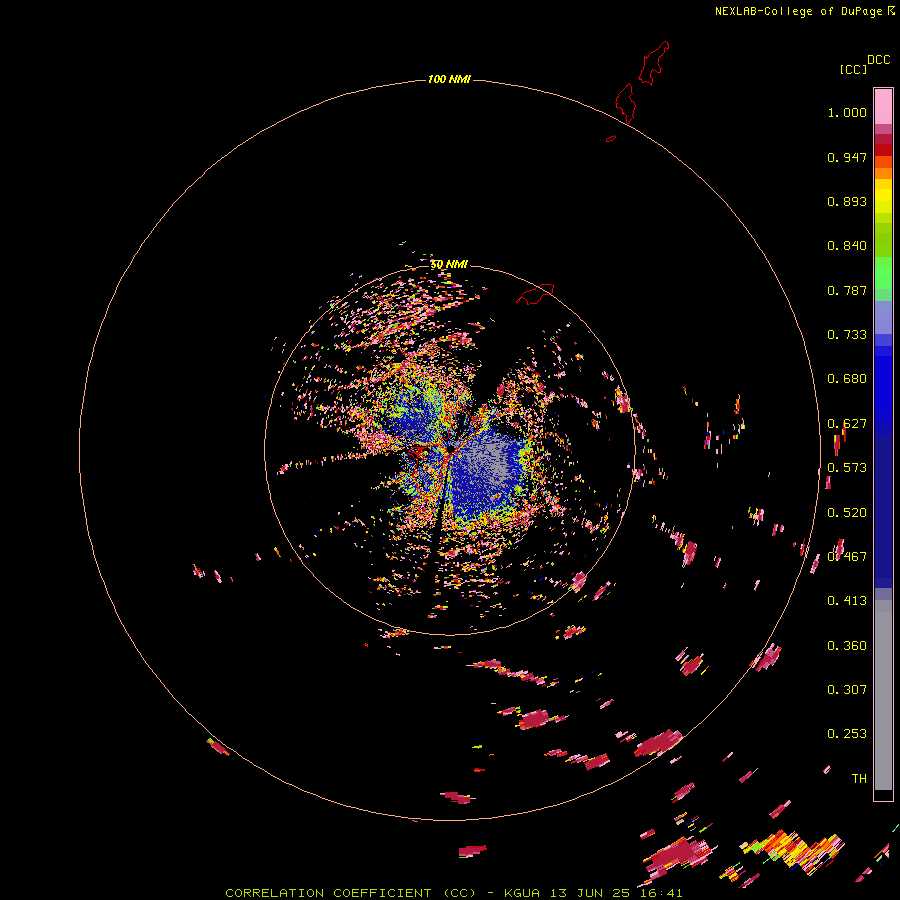Click the red island outline near the 50 NMI ring
This screenshot has width=900, height=900.
tap(535, 294)
